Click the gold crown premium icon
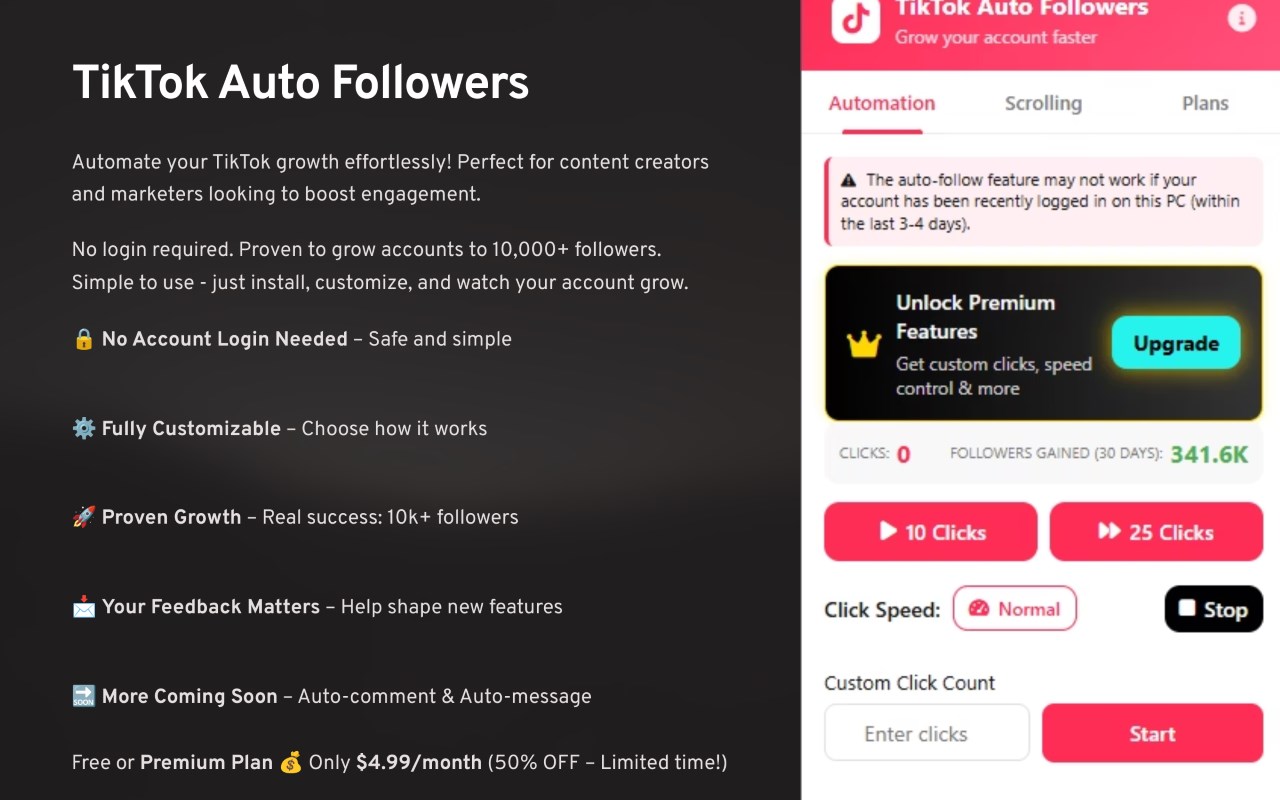1280x800 pixels. [864, 345]
